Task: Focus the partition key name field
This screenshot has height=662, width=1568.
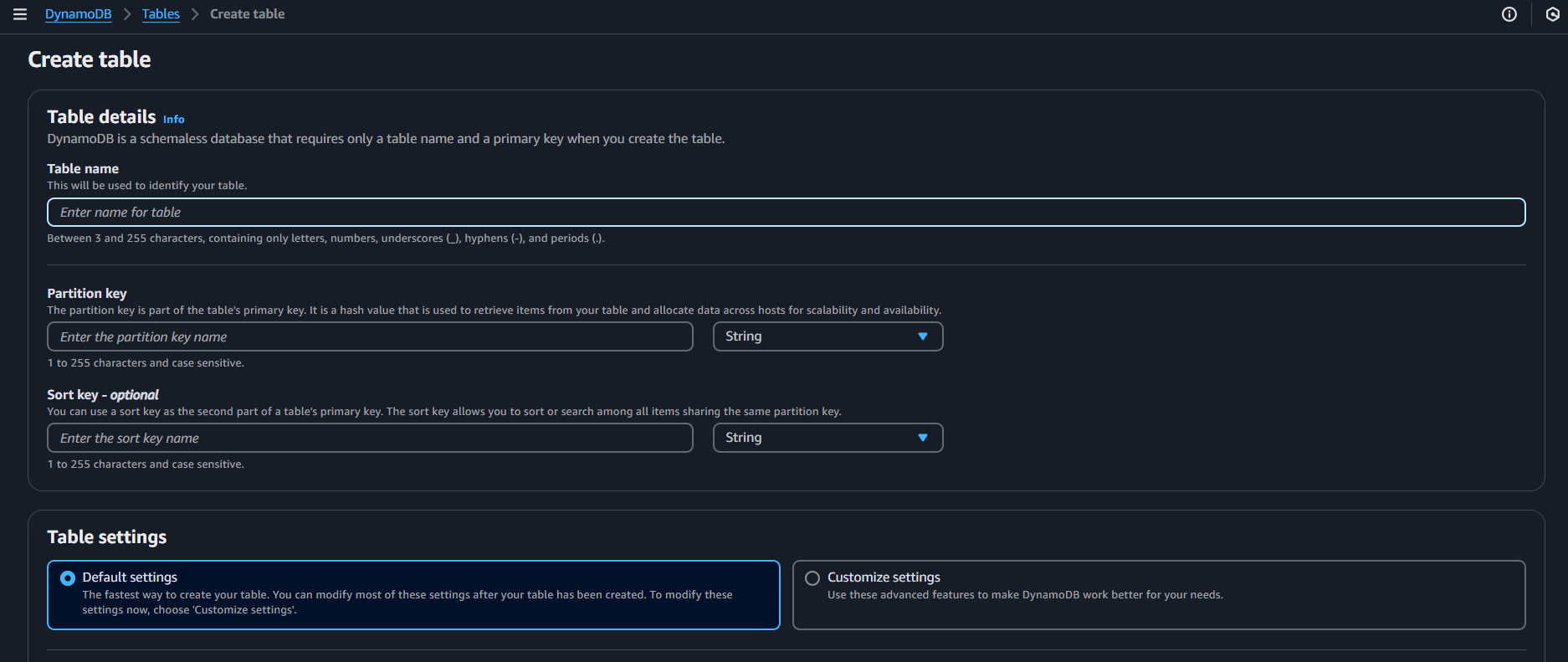Action: pyautogui.click(x=370, y=336)
